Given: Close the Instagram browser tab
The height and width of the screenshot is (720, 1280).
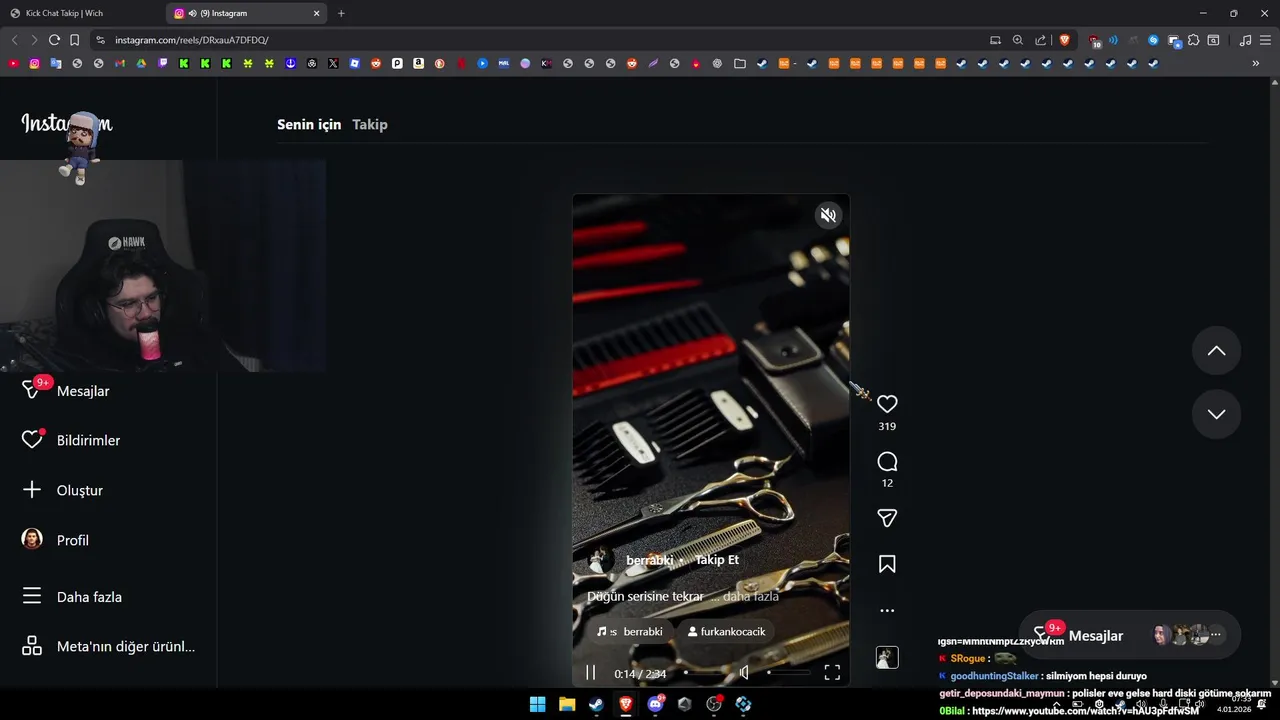Looking at the screenshot, I should tap(317, 13).
